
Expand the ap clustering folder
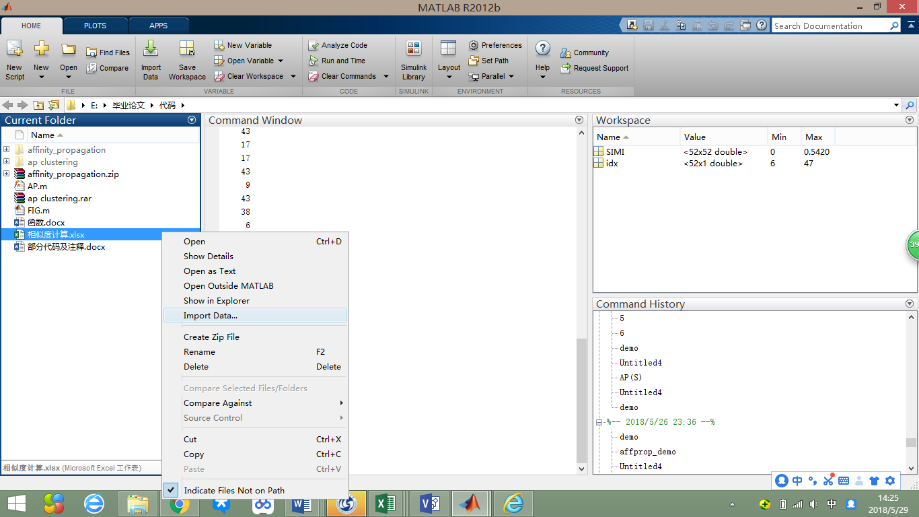(7, 162)
